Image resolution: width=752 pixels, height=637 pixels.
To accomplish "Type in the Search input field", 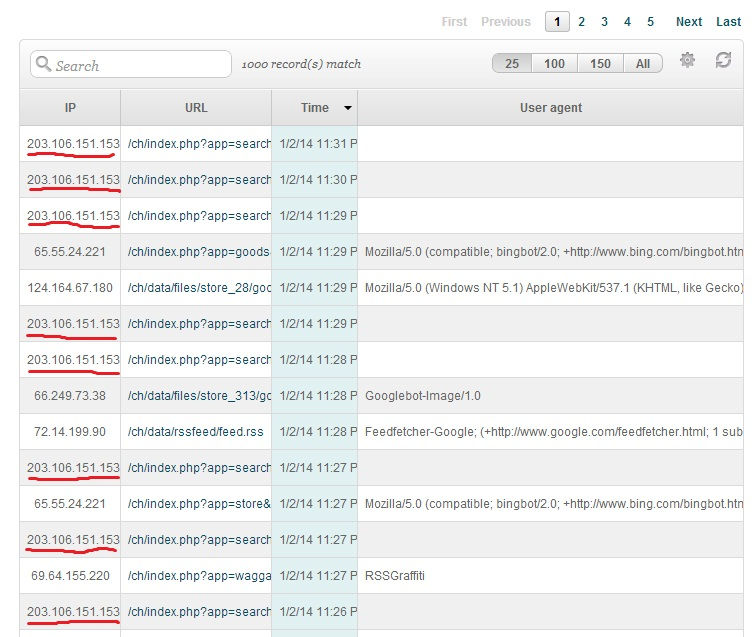I will [x=140, y=65].
